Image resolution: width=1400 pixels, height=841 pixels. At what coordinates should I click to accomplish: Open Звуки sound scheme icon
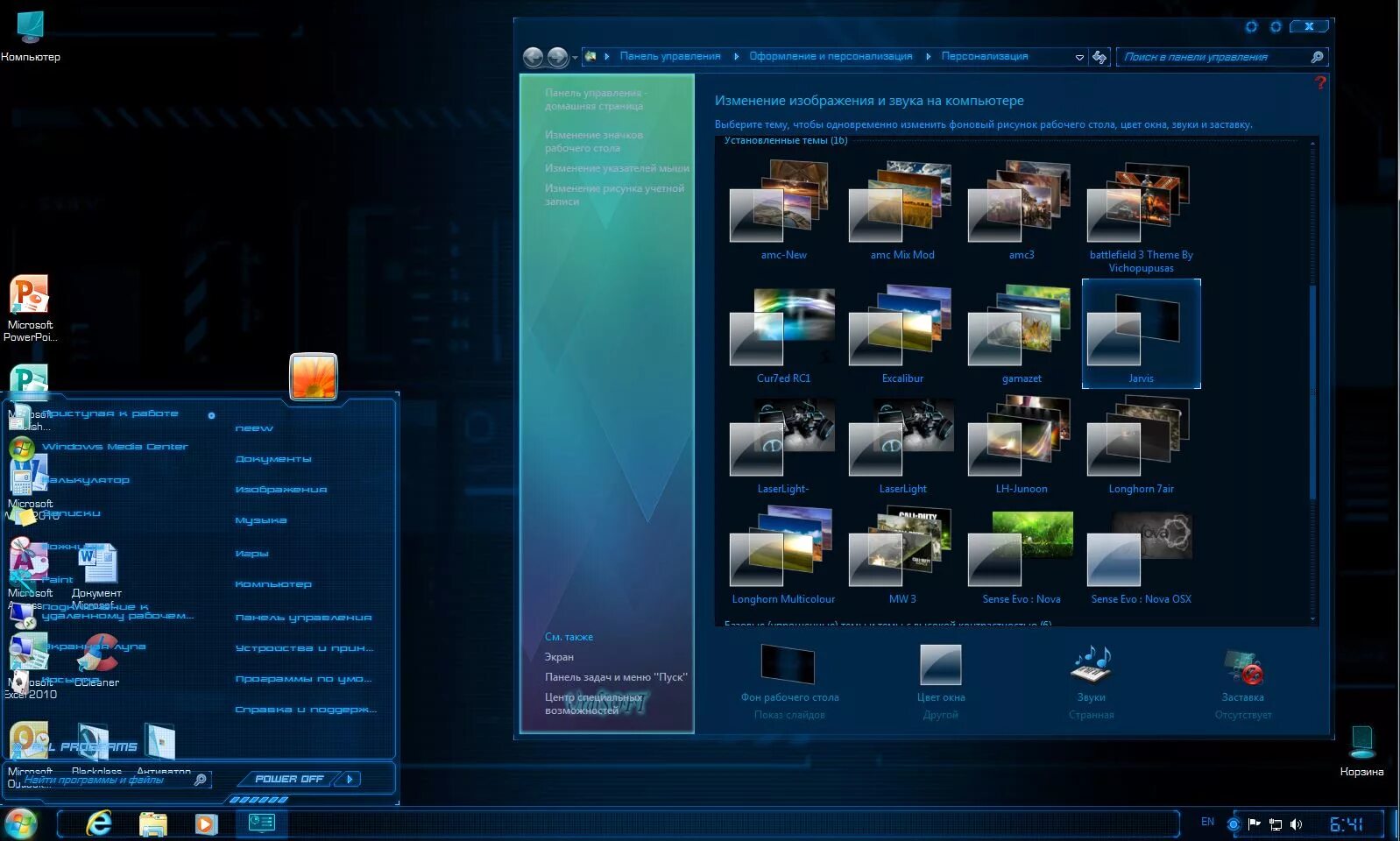click(x=1091, y=665)
